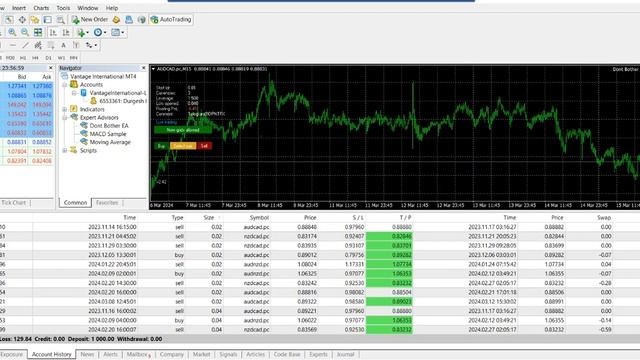Click the blue clock Periods icon
640x360 pixels.
pyautogui.click(x=98, y=32)
